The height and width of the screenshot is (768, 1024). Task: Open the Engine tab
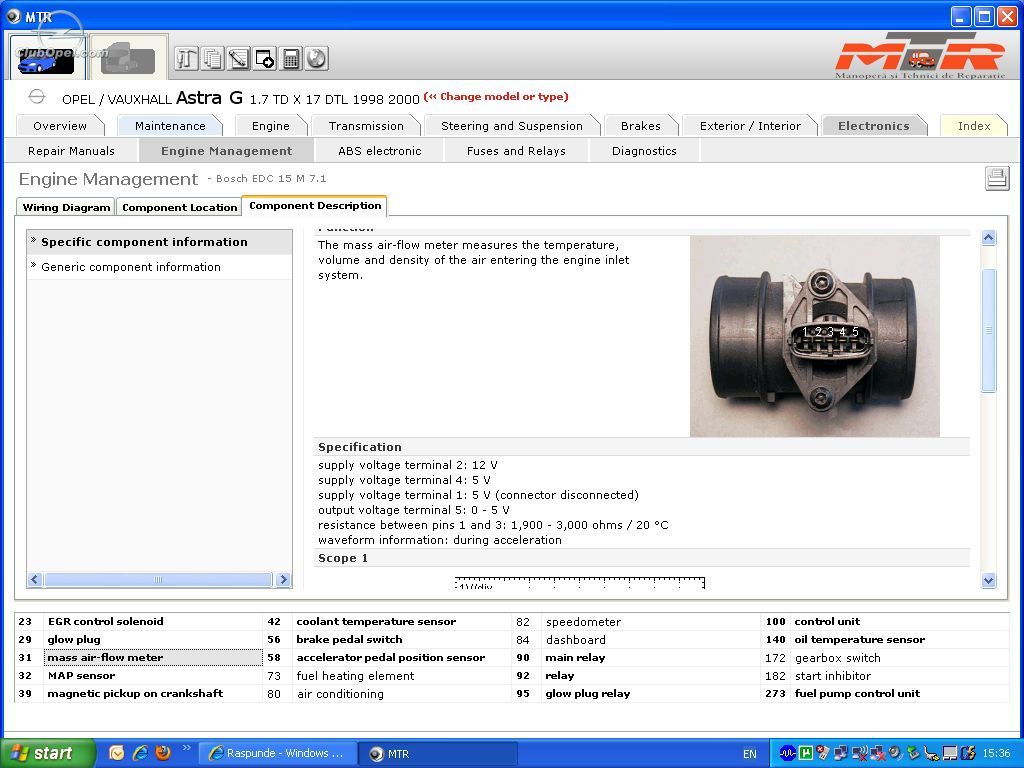pos(270,126)
